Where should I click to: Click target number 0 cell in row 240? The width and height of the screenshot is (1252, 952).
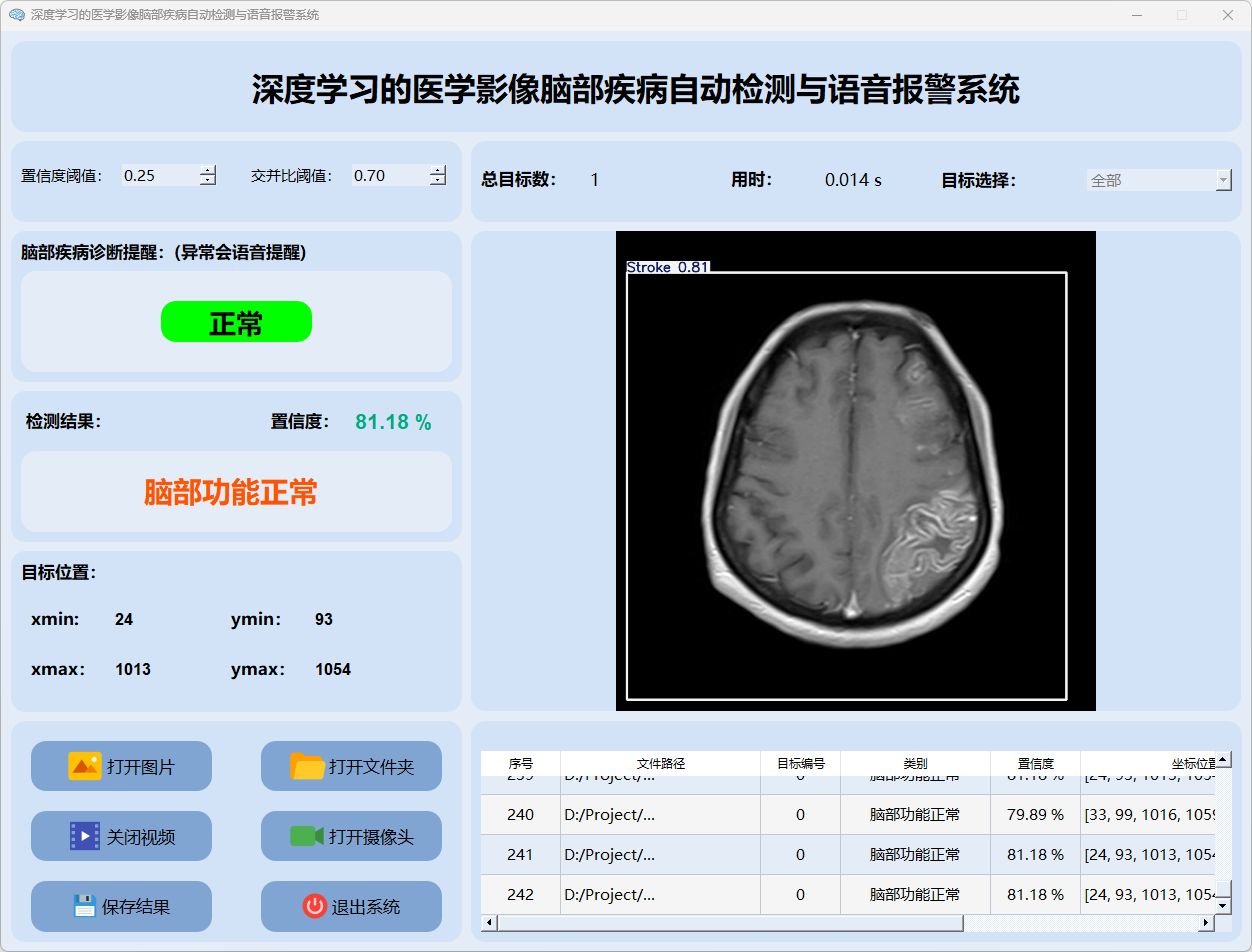tap(801, 815)
